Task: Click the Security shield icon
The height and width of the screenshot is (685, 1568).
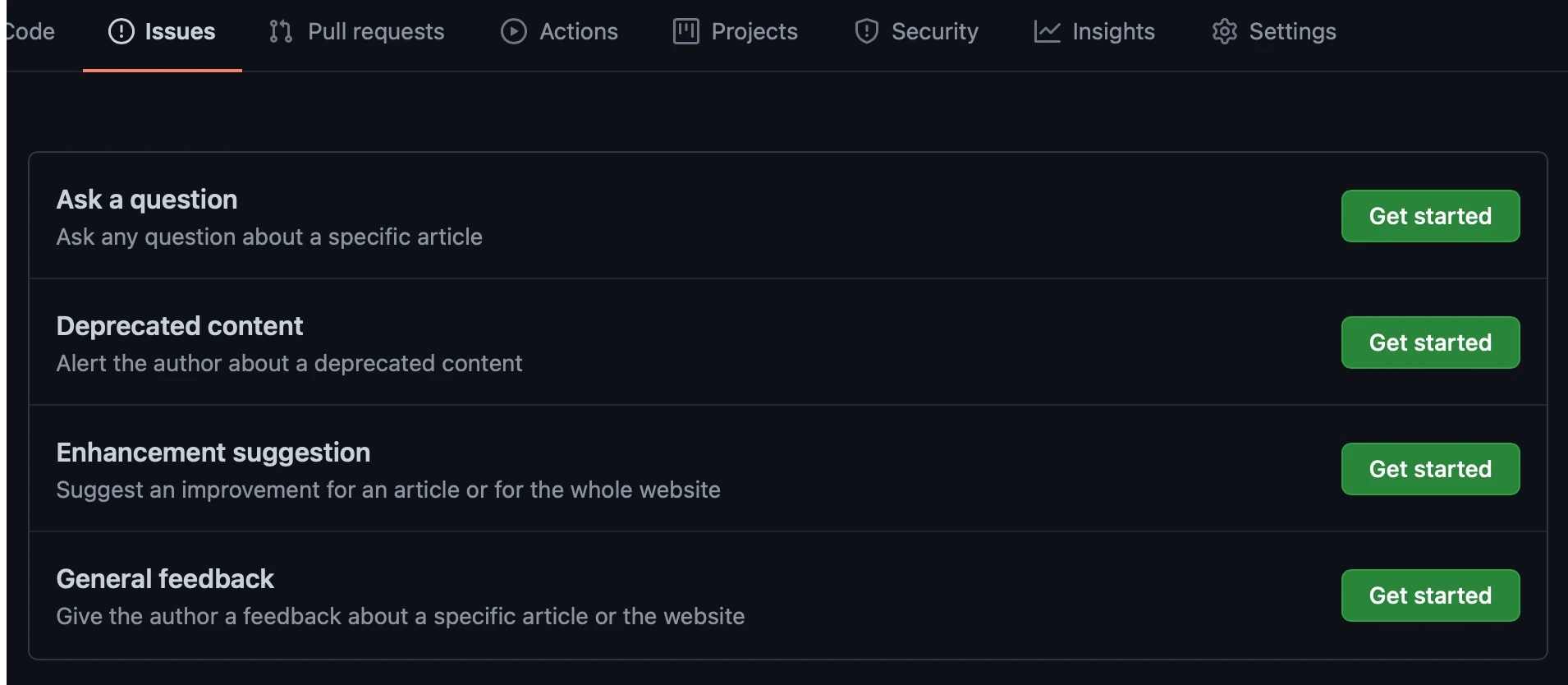Action: pos(866,31)
